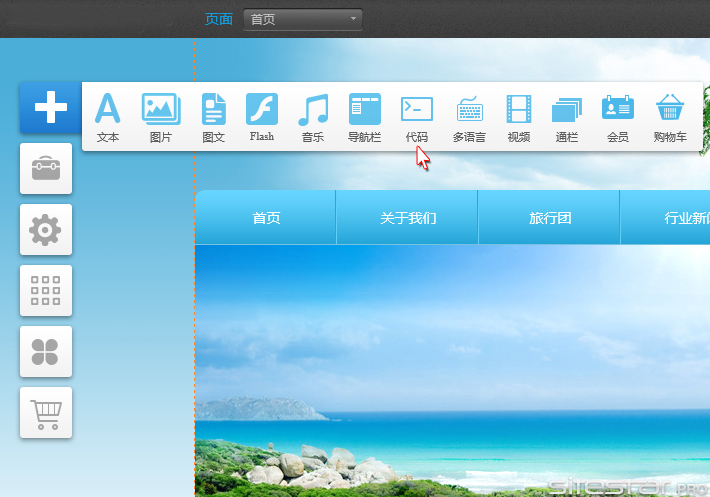This screenshot has height=497, width=710.
Task: Click the 首页 navigation menu item
Action: pos(266,218)
